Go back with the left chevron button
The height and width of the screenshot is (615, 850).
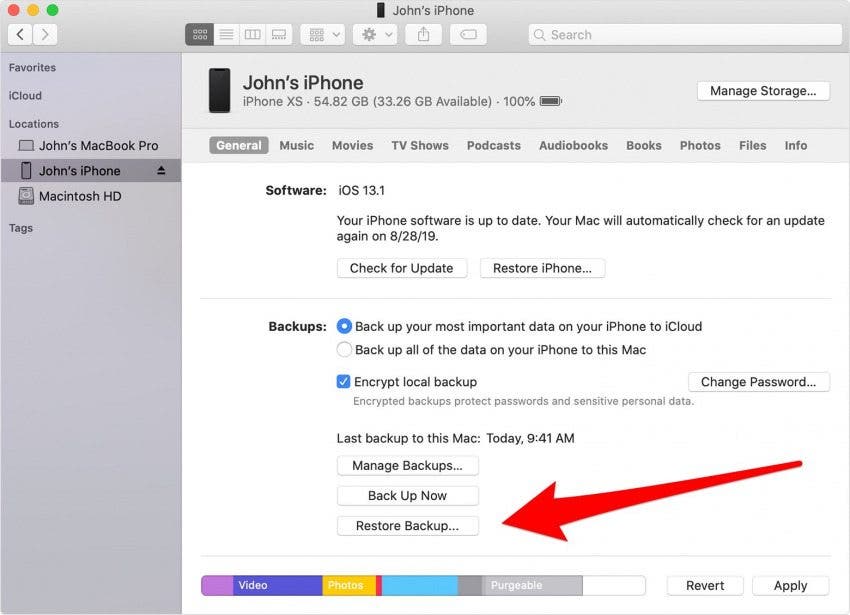click(20, 35)
